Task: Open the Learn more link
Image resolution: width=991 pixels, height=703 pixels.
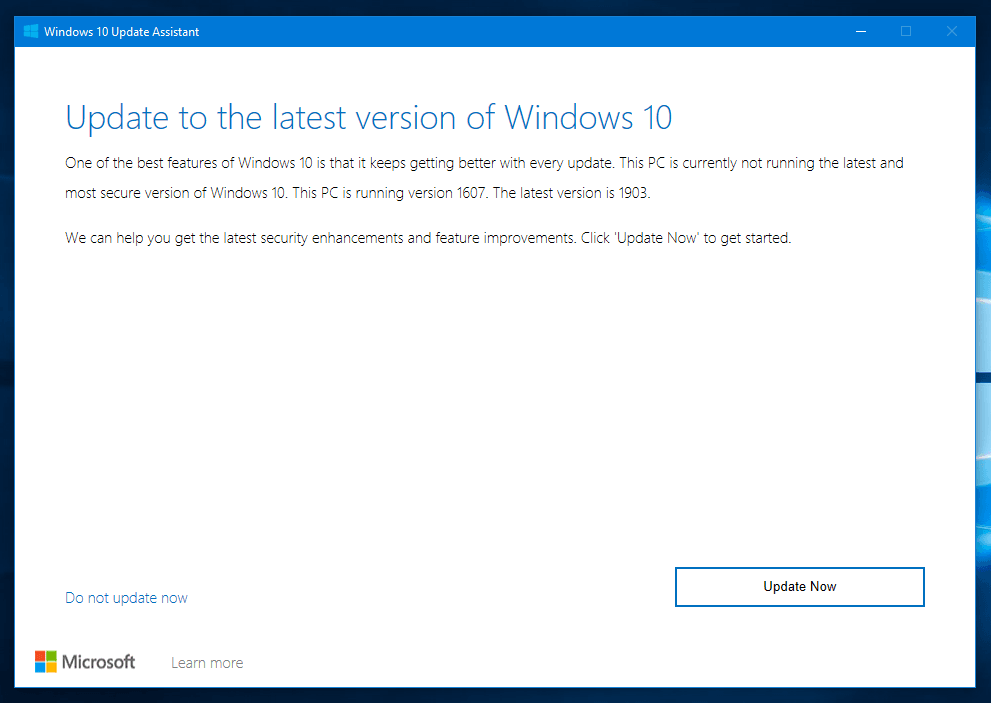Action: click(207, 663)
